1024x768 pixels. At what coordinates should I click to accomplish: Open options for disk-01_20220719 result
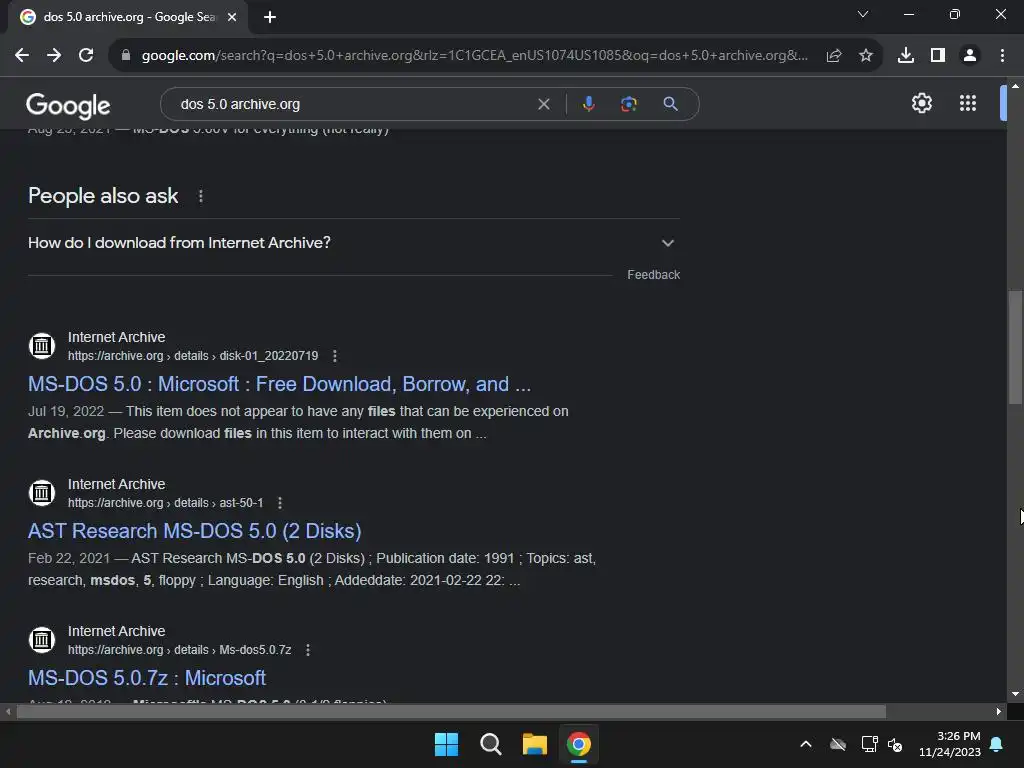click(335, 356)
